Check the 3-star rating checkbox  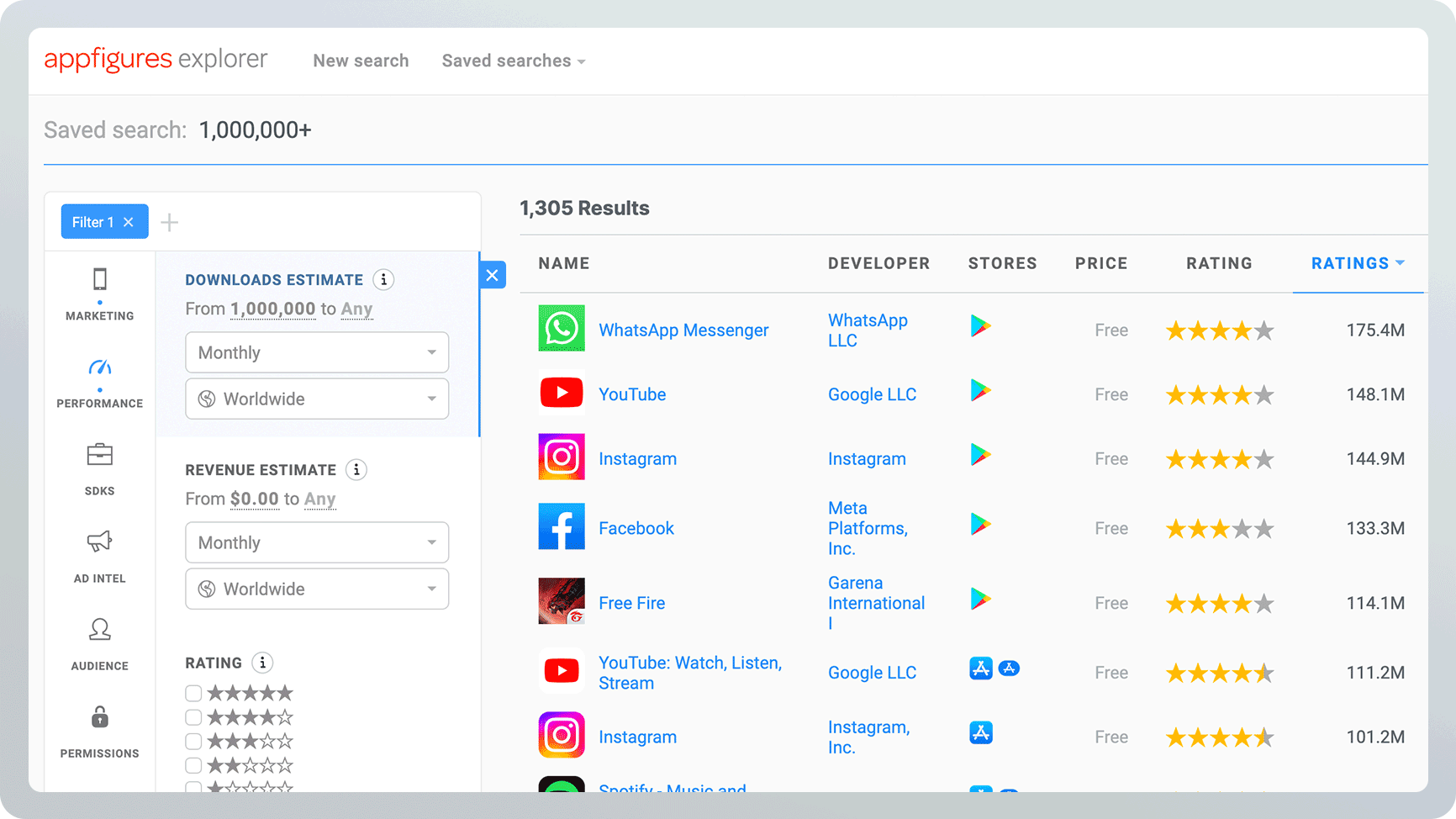pos(193,741)
